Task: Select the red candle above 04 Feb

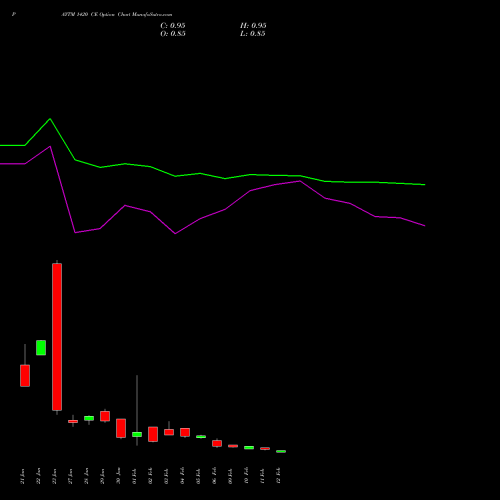Action: 185,432
